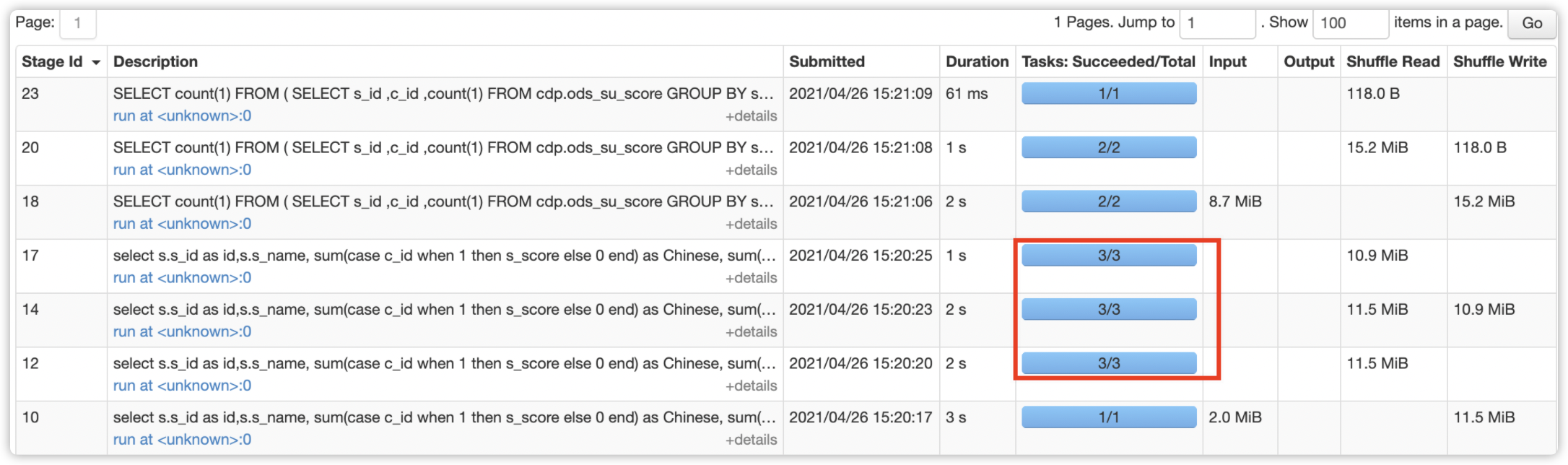This screenshot has width=1568, height=465.
Task: Expand +details for stage 20
Action: pos(751,170)
